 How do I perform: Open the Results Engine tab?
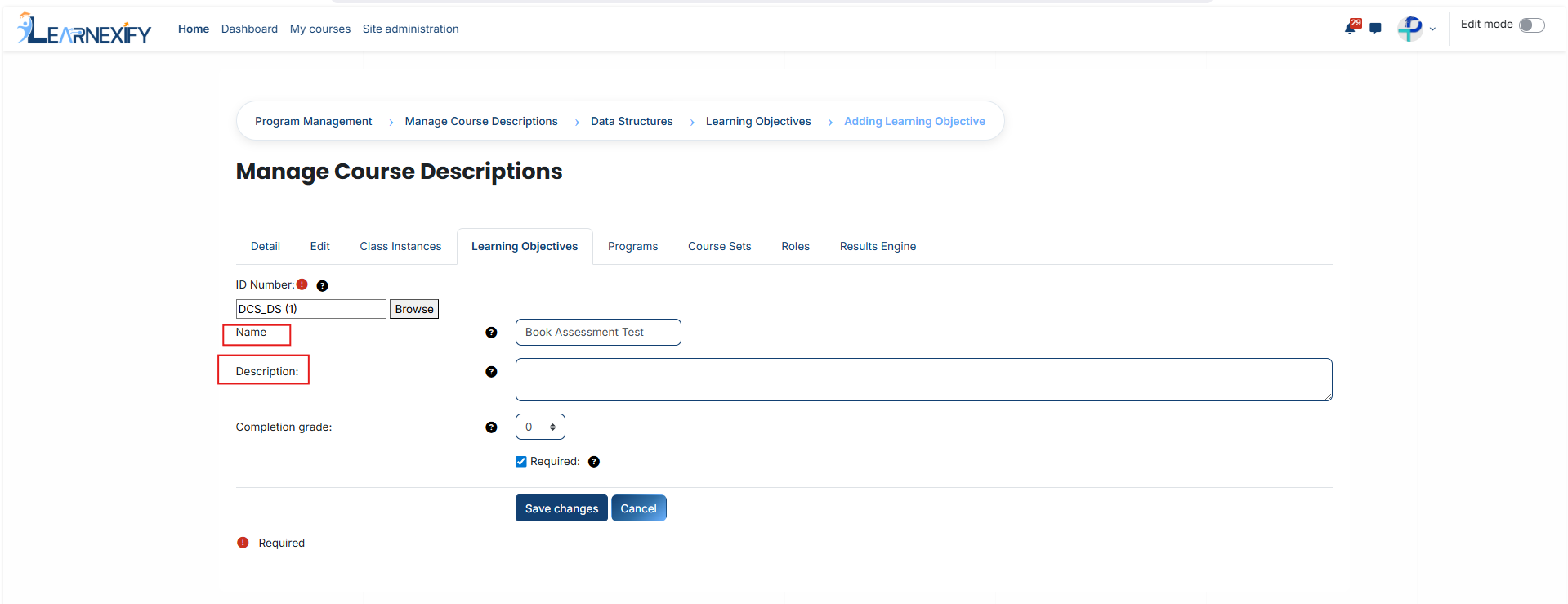878,246
